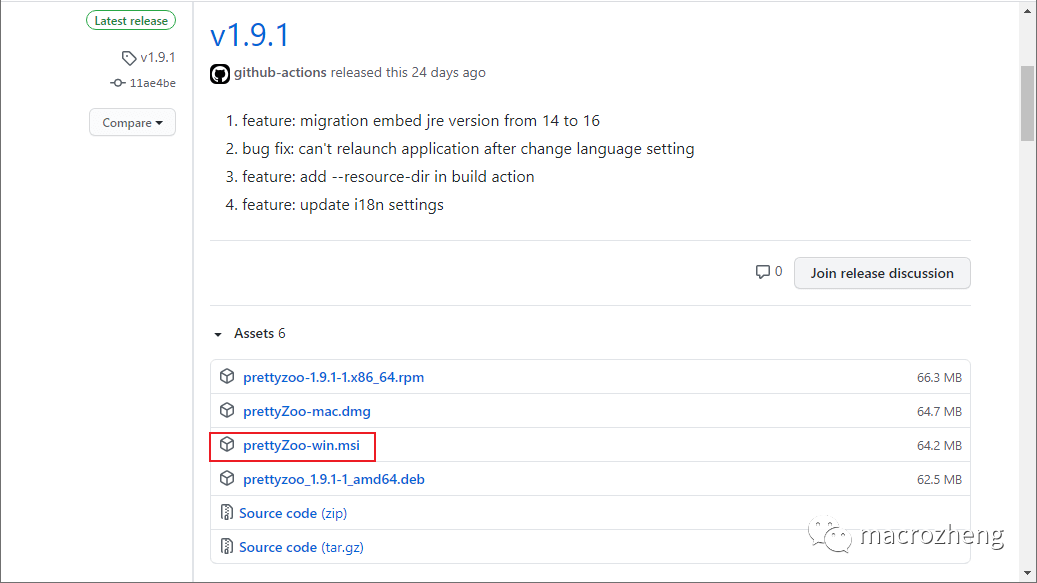Click the file icon beside Source code (tar.gz)
Viewport: 1037px width, 583px height.
(x=227, y=547)
